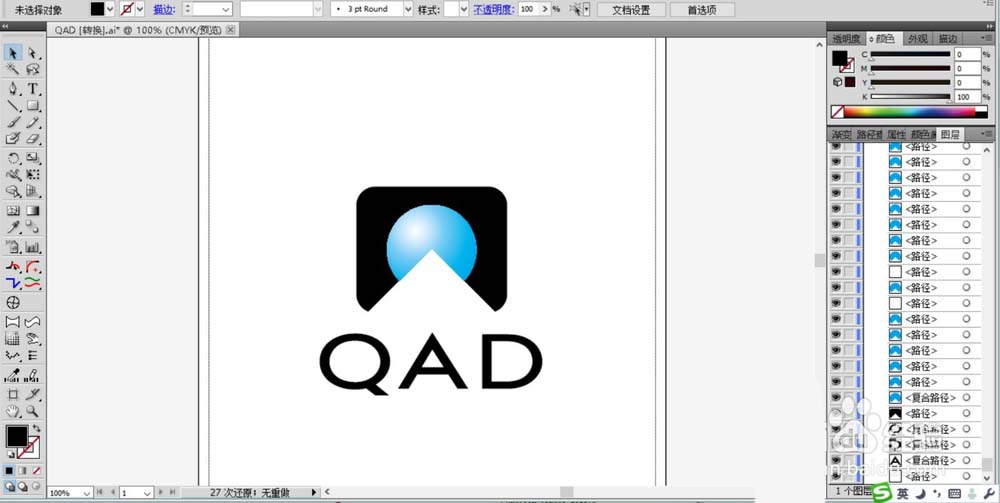Toggle visibility of the blue 复合路径 layer
The image size is (1000, 503).
point(836,398)
